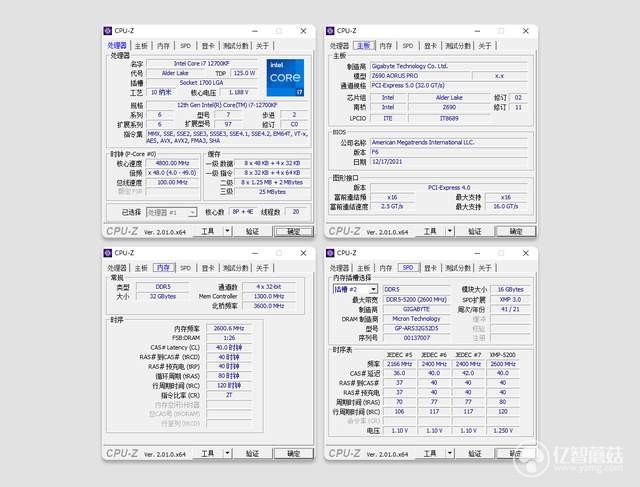Click 确定 button in mainboard window
This screenshot has height=487, width=640.
click(x=516, y=231)
